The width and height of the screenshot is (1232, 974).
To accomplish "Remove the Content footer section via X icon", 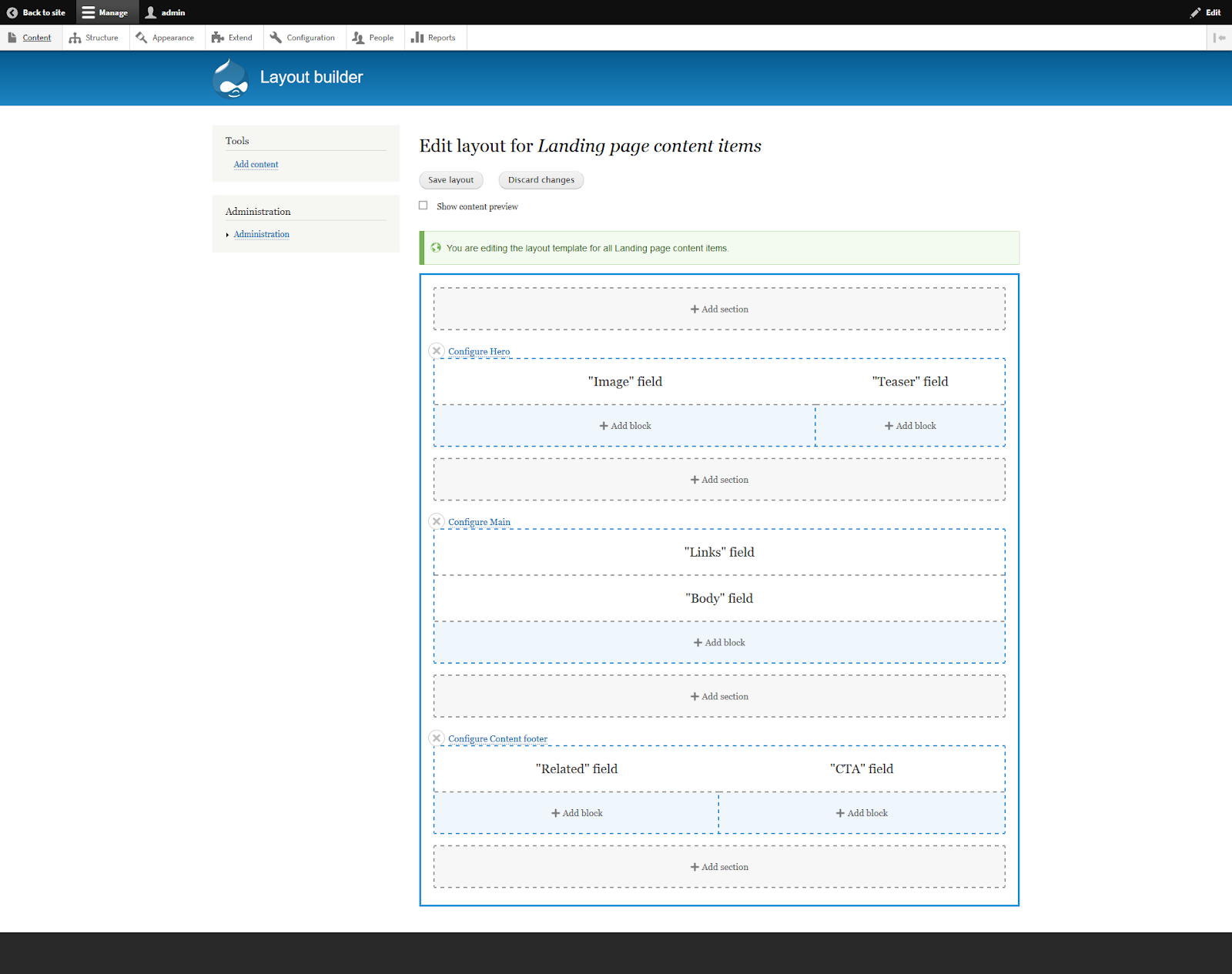I will 437,738.
